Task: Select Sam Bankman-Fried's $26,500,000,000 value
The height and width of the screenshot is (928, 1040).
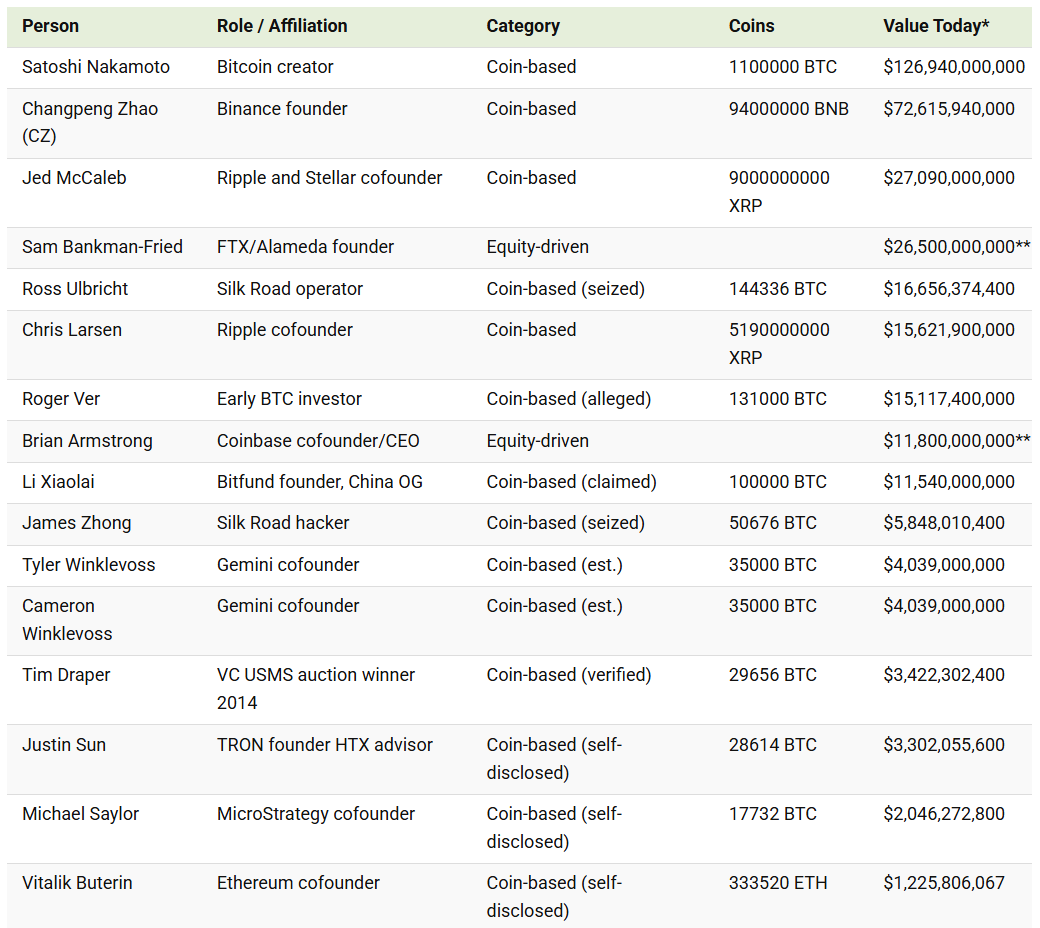Action: (x=956, y=247)
